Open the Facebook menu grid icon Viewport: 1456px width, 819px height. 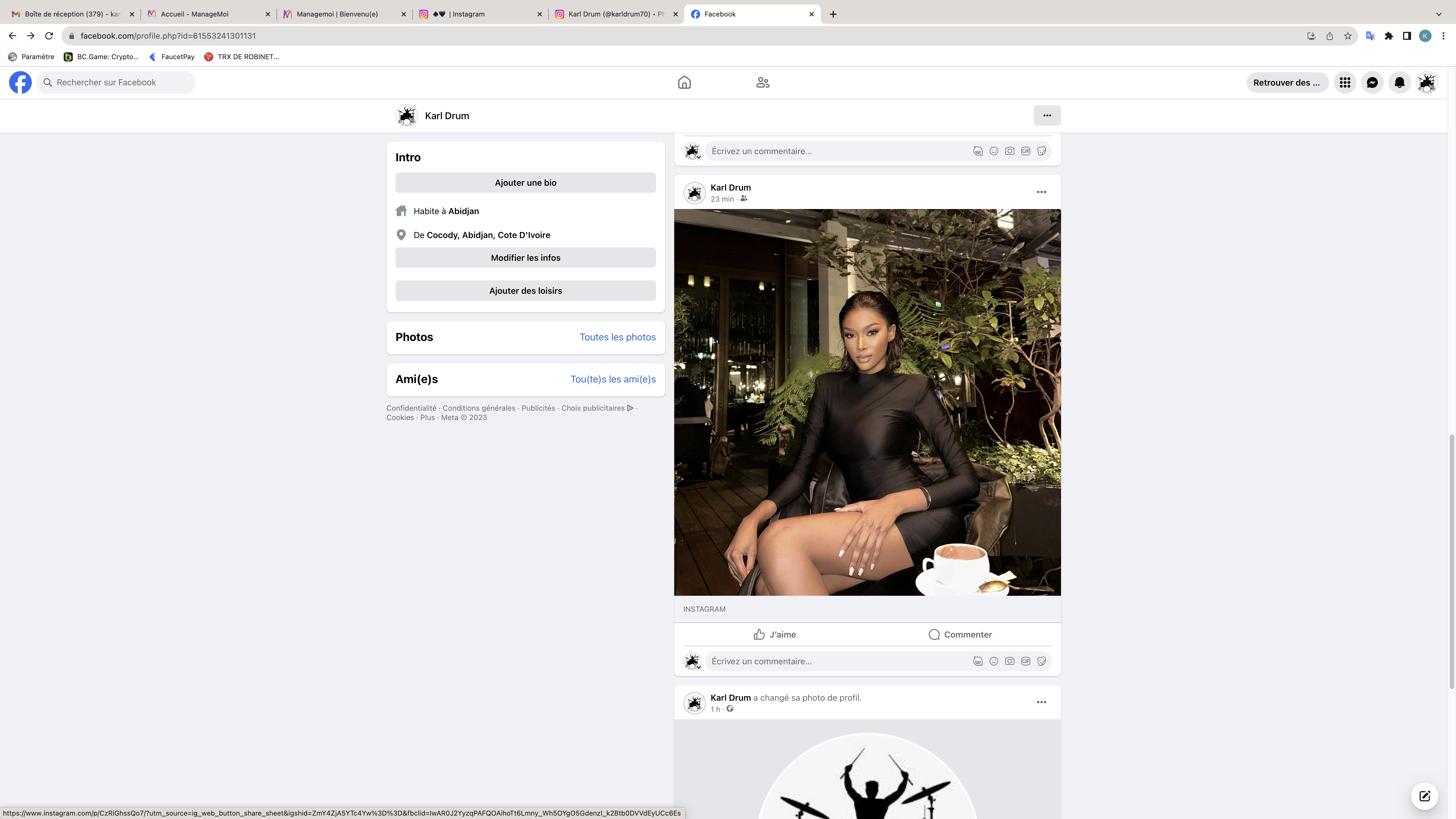(x=1345, y=82)
